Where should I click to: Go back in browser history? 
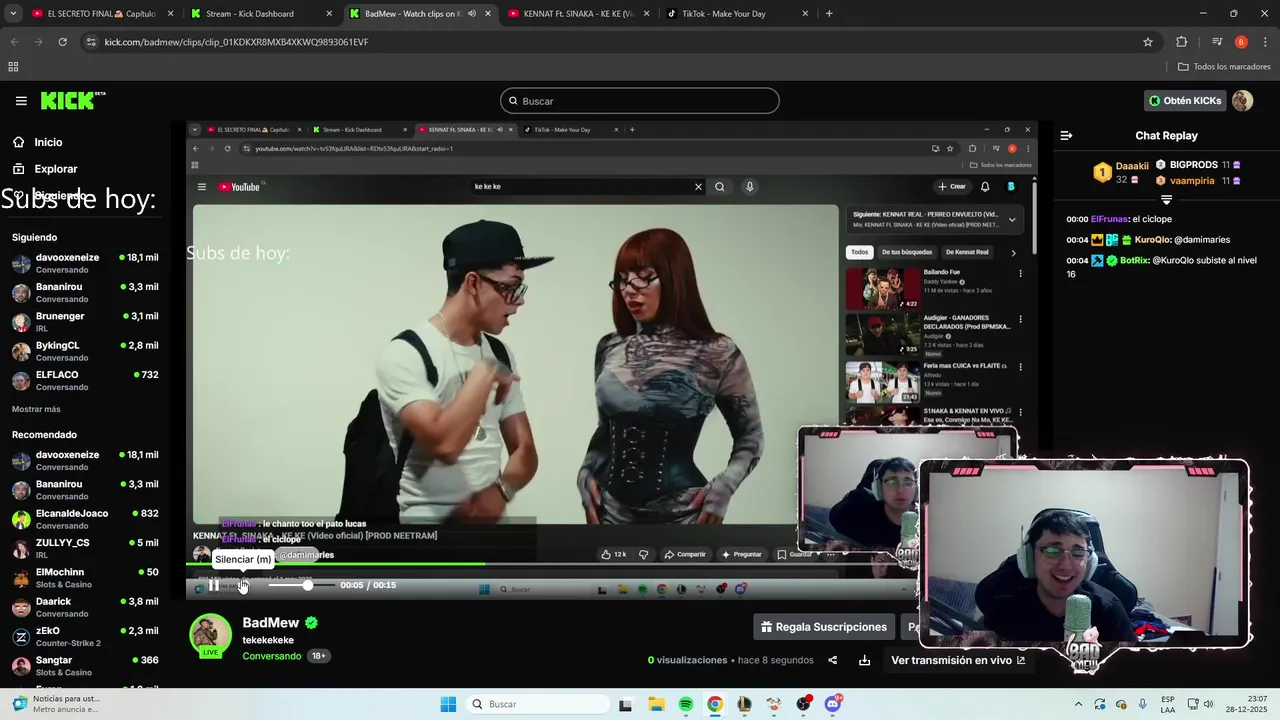click(14, 42)
